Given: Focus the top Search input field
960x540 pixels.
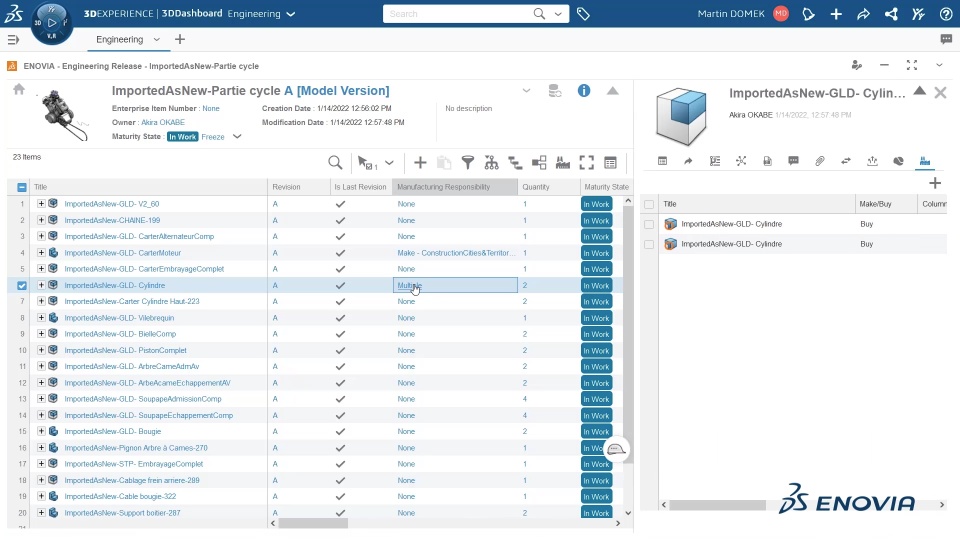Looking at the screenshot, I should click(x=458, y=13).
